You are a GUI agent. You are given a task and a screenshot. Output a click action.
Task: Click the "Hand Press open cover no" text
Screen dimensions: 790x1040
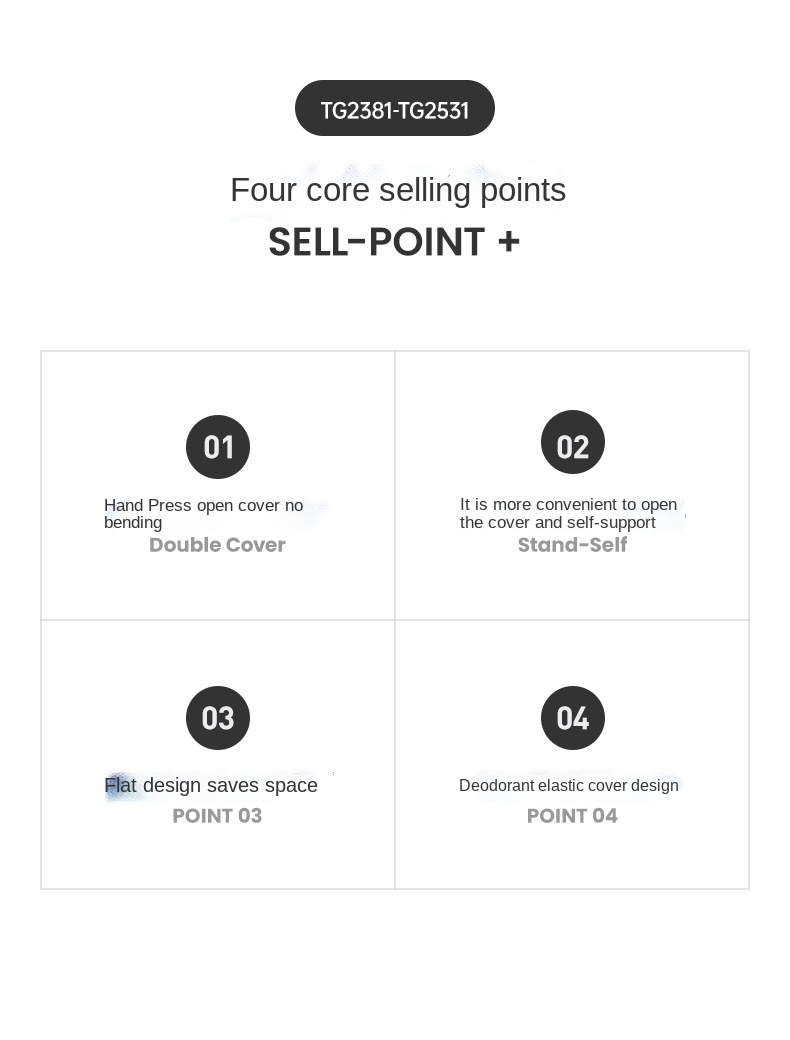pyautogui.click(x=204, y=506)
